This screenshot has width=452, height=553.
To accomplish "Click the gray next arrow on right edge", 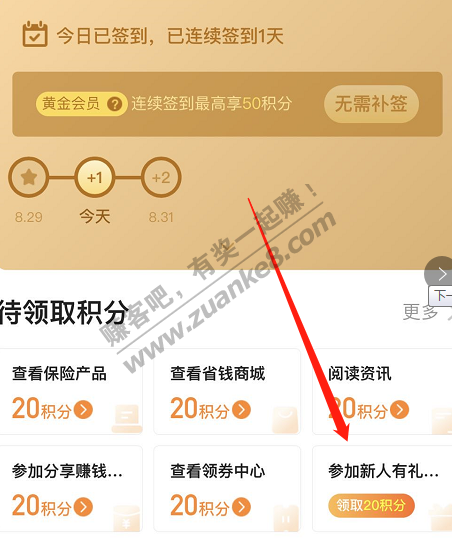I will [x=439, y=273].
